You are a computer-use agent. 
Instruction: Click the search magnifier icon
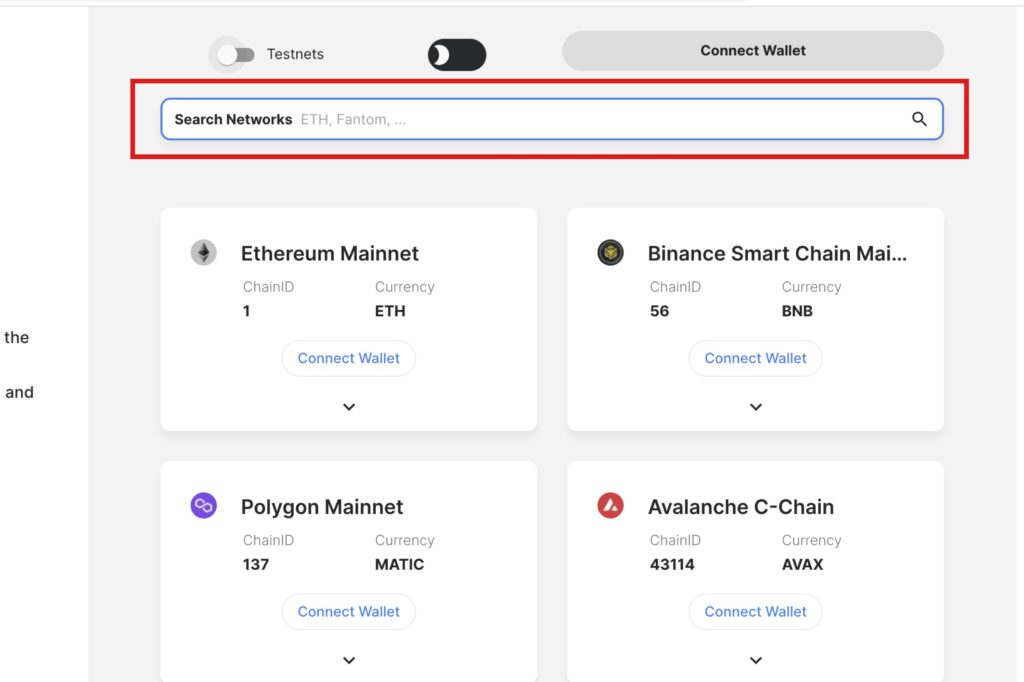[919, 119]
